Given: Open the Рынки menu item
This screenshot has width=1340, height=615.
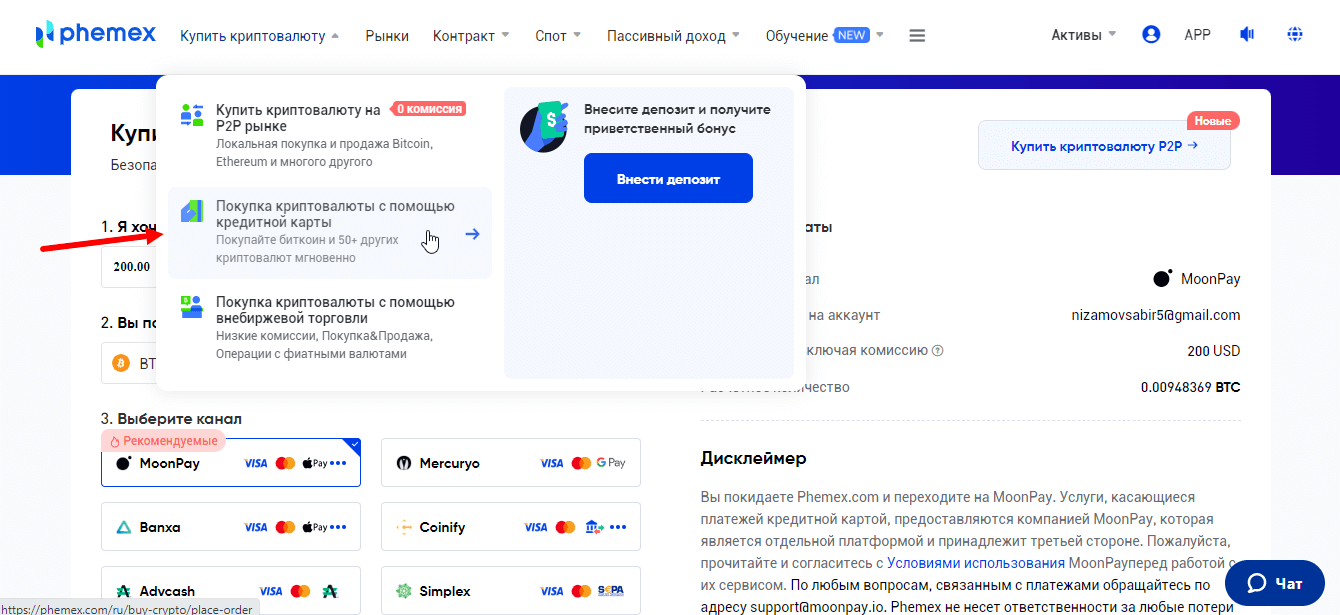Looking at the screenshot, I should point(387,36).
